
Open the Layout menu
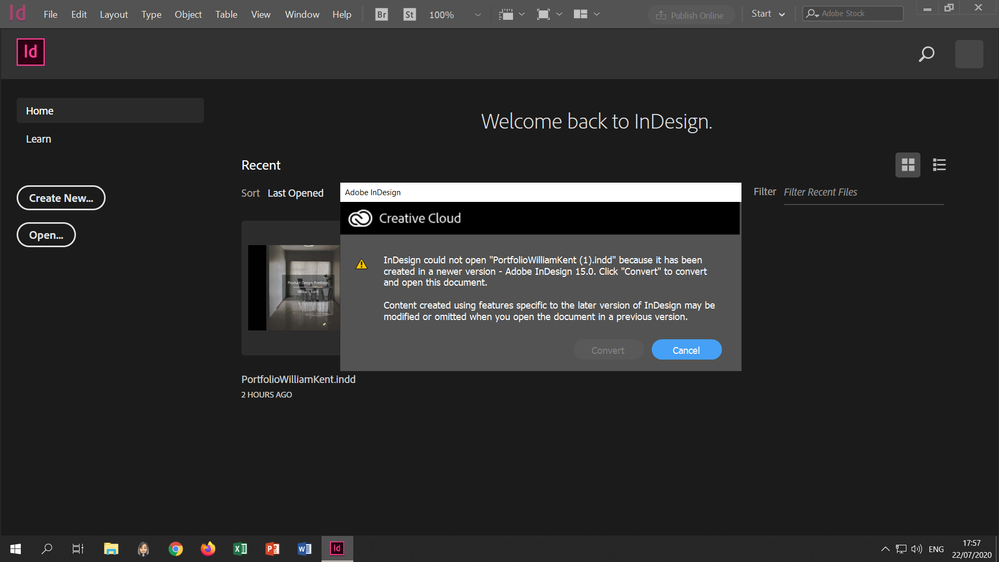tap(113, 14)
